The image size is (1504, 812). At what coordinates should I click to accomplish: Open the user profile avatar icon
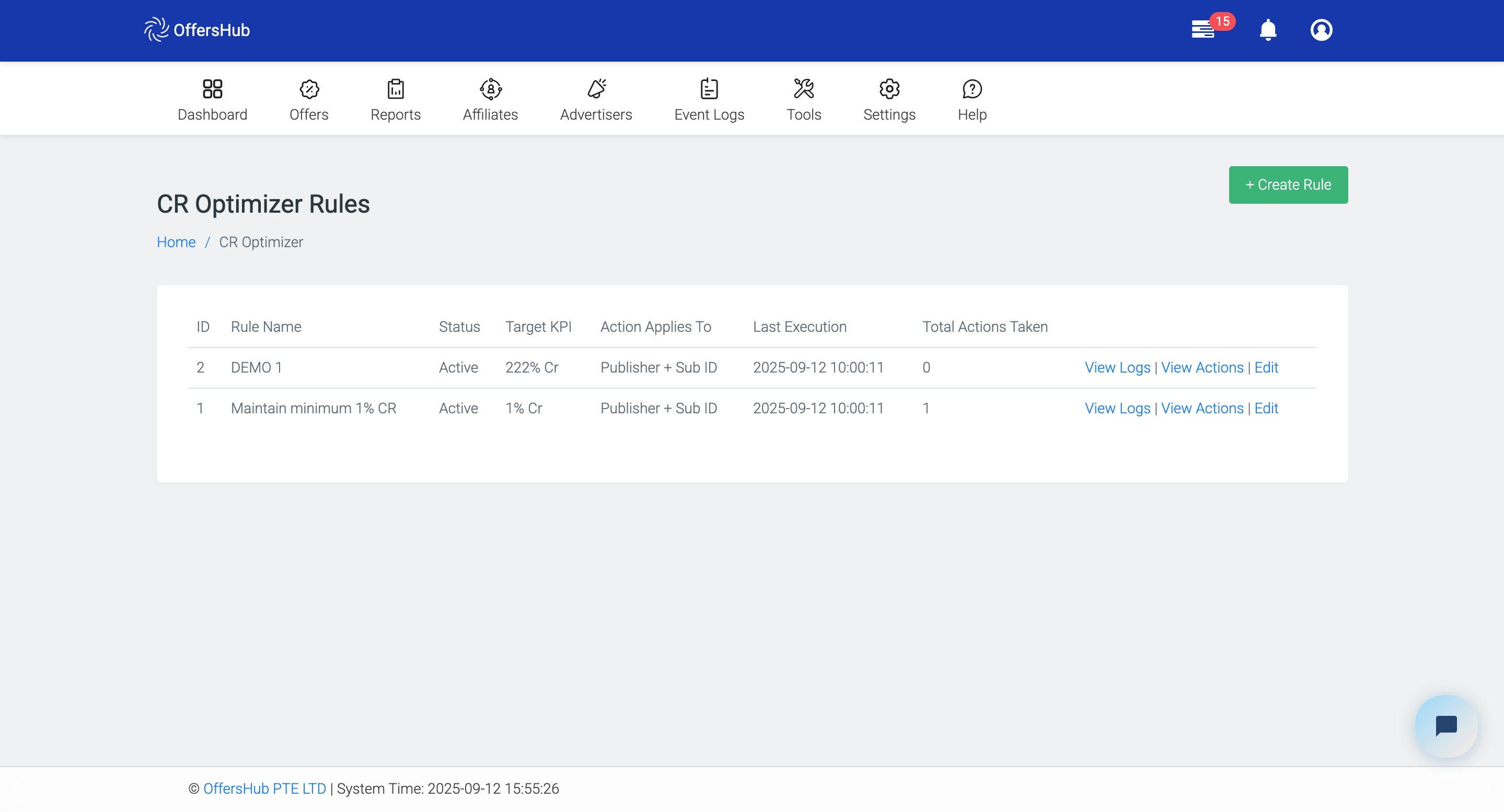click(x=1321, y=30)
